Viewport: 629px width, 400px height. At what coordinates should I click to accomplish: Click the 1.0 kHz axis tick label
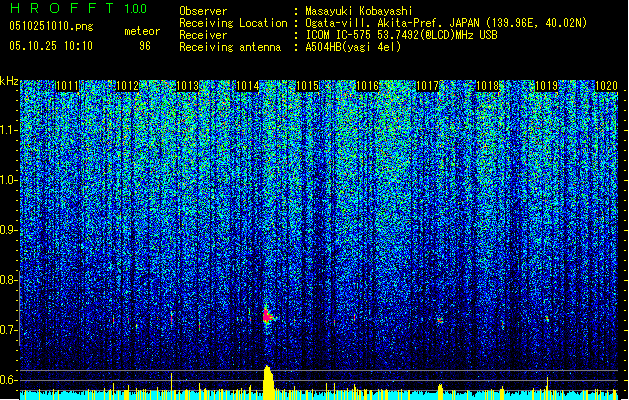(x=8, y=180)
